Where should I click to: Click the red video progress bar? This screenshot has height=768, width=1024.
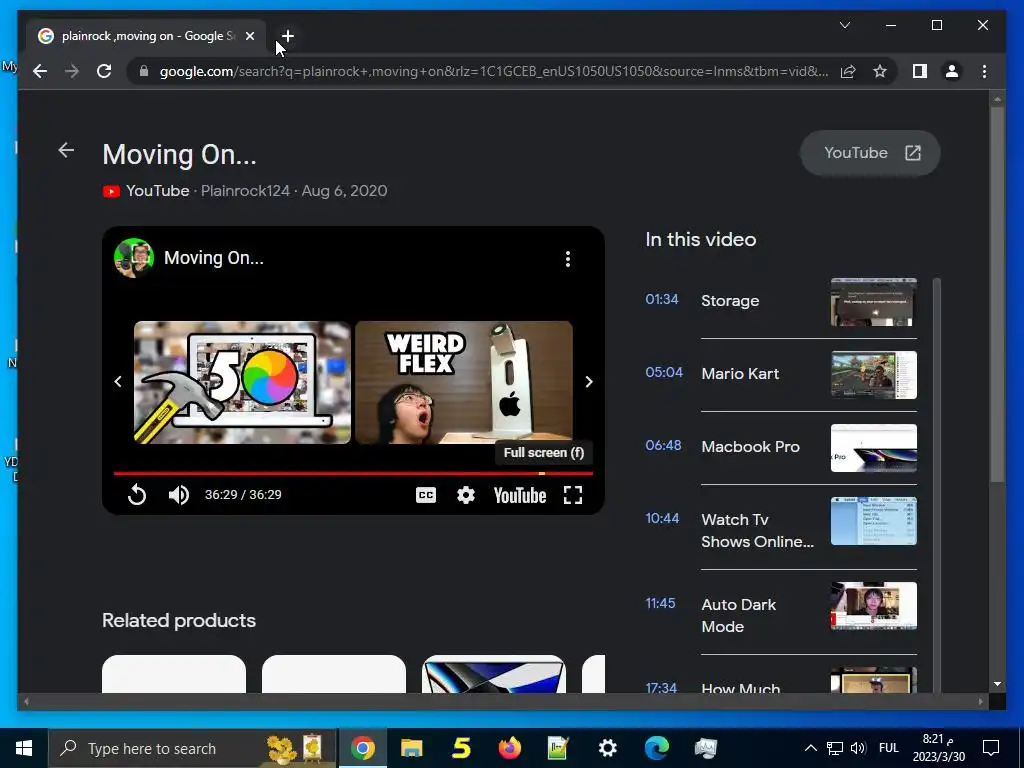pos(353,473)
